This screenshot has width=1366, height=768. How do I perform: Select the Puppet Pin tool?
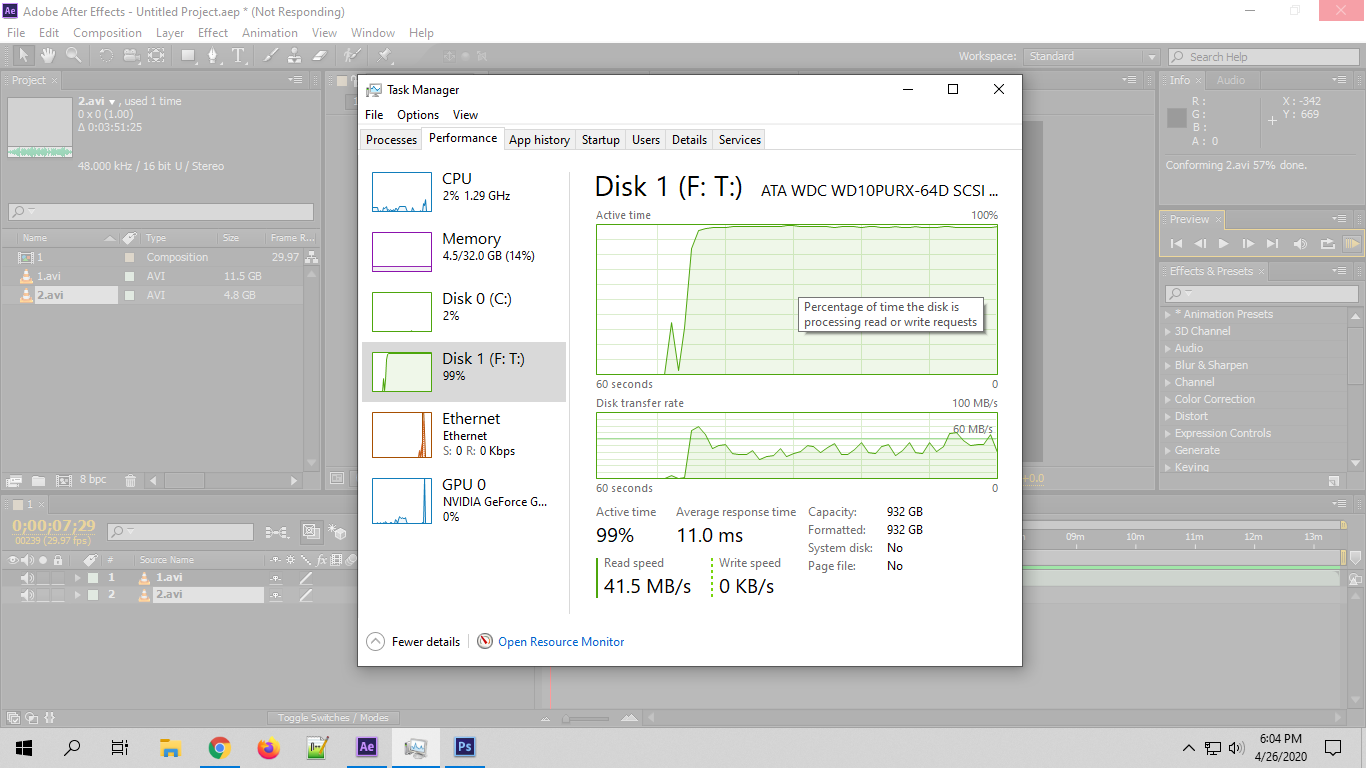point(384,56)
